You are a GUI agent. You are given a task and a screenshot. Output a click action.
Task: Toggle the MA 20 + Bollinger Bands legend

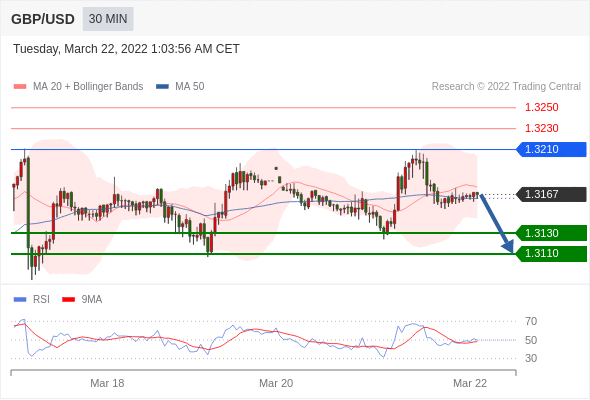(78, 87)
